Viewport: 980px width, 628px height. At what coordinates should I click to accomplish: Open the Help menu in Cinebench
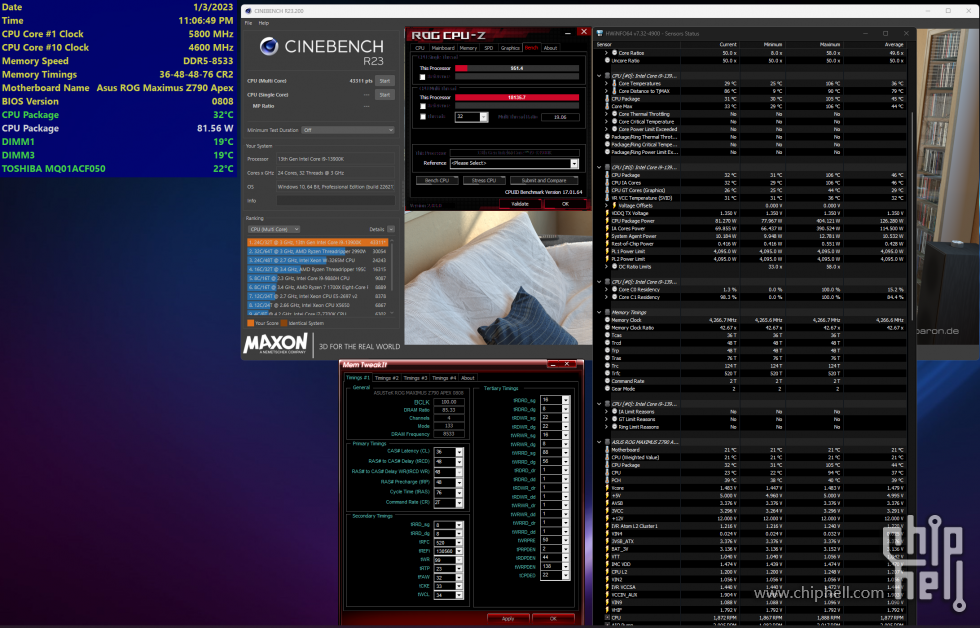coord(264,23)
